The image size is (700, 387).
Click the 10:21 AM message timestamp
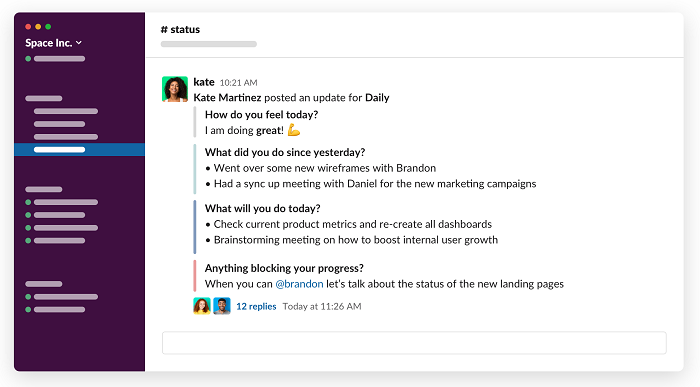pyautogui.click(x=238, y=83)
